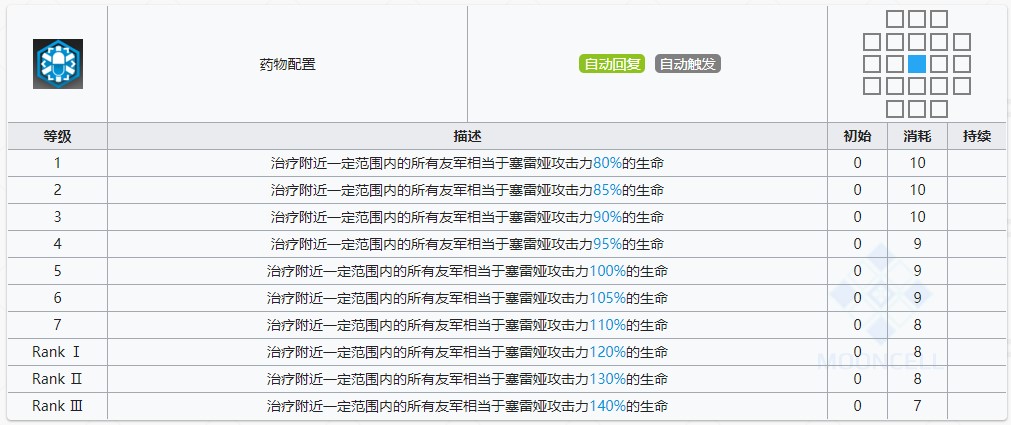Image resolution: width=1011 pixels, height=425 pixels.
Task: Click the Rank Ⅱ row label
Action: pos(57,379)
